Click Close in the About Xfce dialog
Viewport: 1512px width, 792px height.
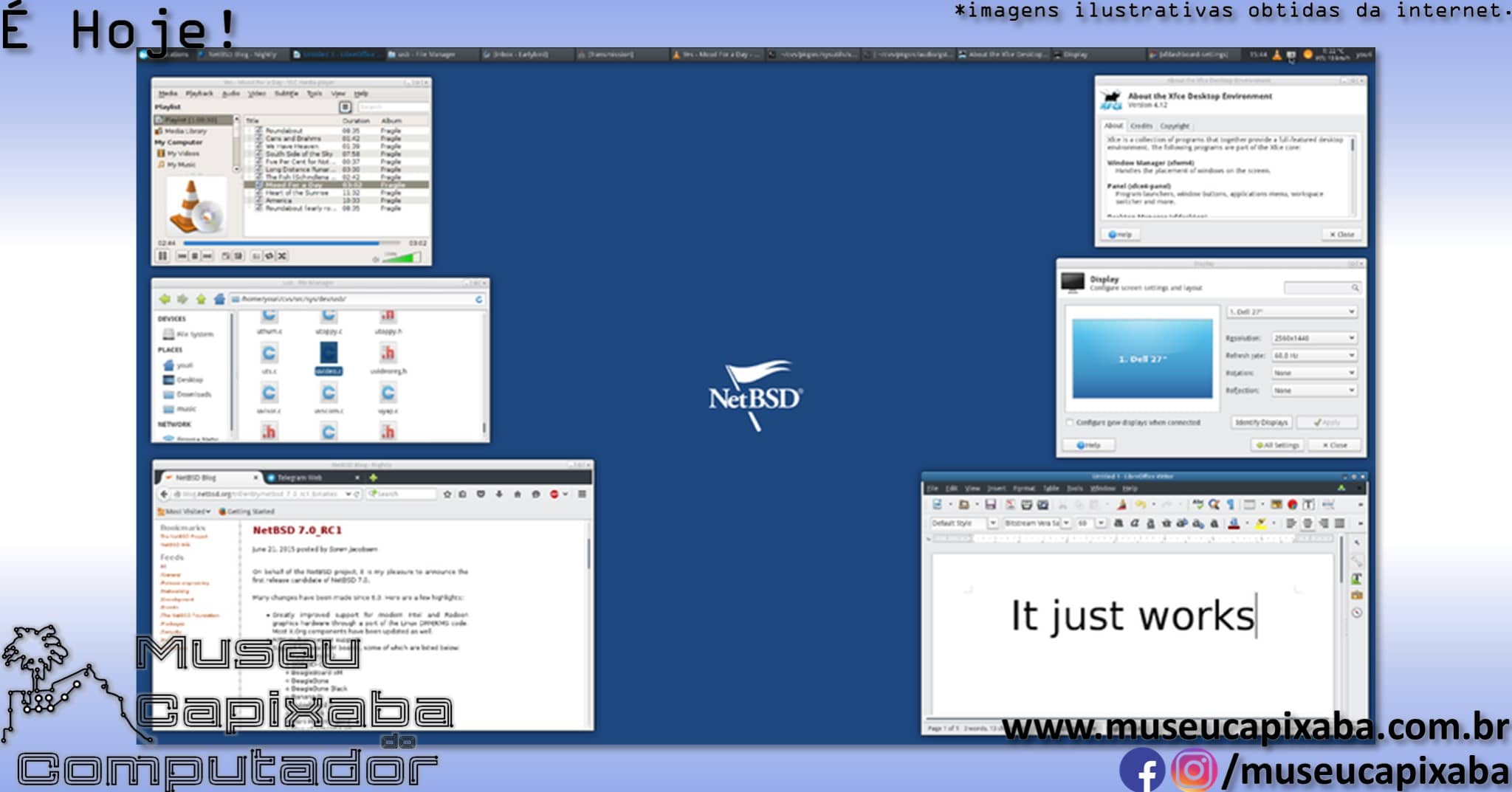click(x=1341, y=235)
